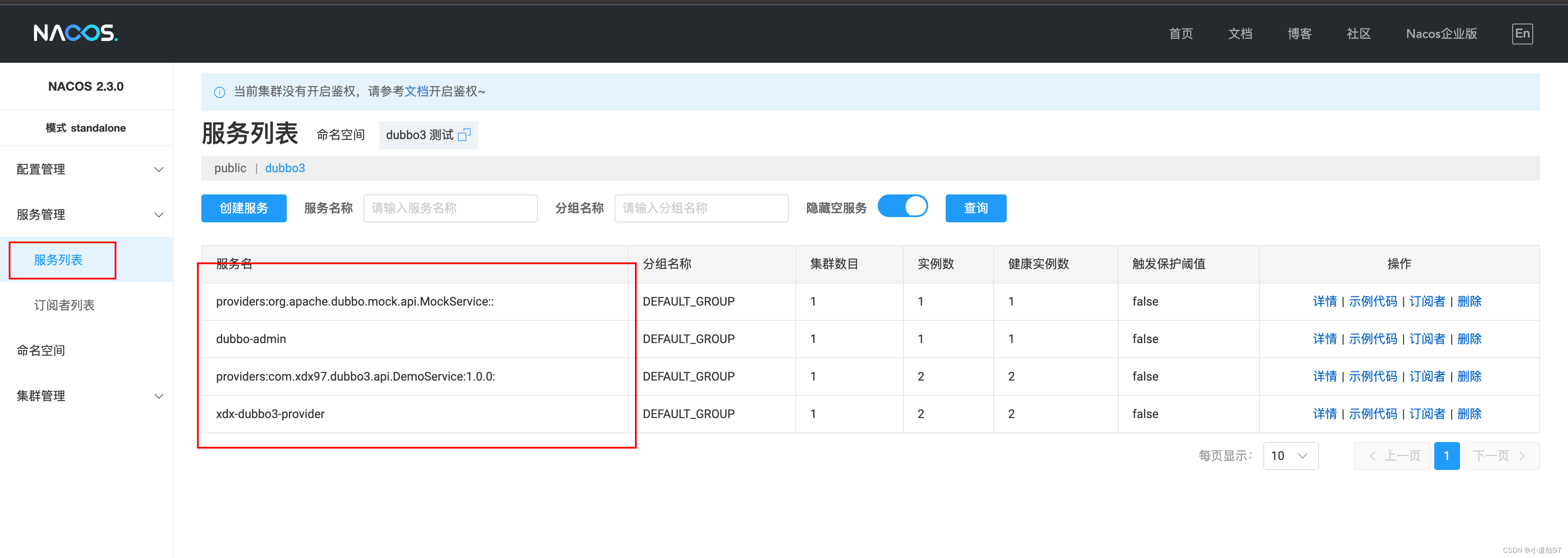Click DEFAULT_GROUP cell in dubbo-admin row
Image resolution: width=1568 pixels, height=558 pixels.
(x=689, y=339)
